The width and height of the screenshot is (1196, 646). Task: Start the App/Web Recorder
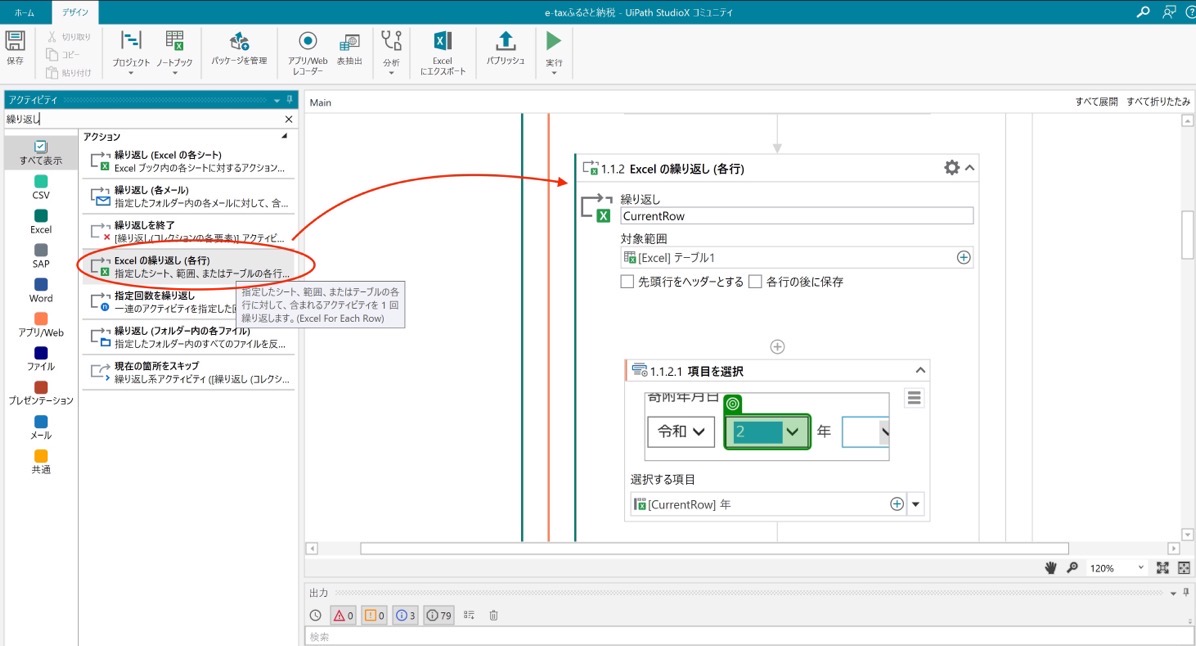point(307,53)
